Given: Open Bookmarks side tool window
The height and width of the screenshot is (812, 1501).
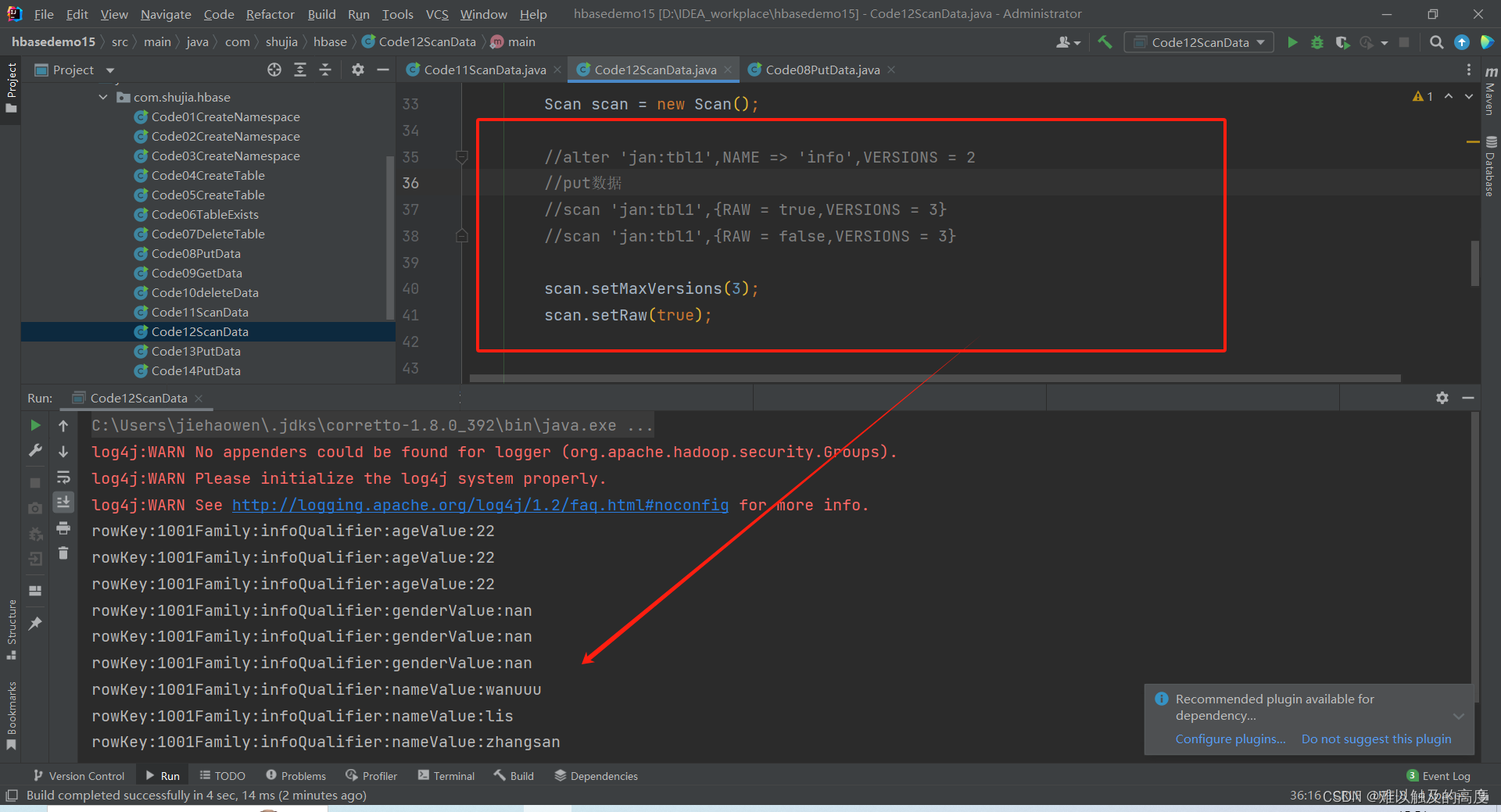Looking at the screenshot, I should point(11,715).
